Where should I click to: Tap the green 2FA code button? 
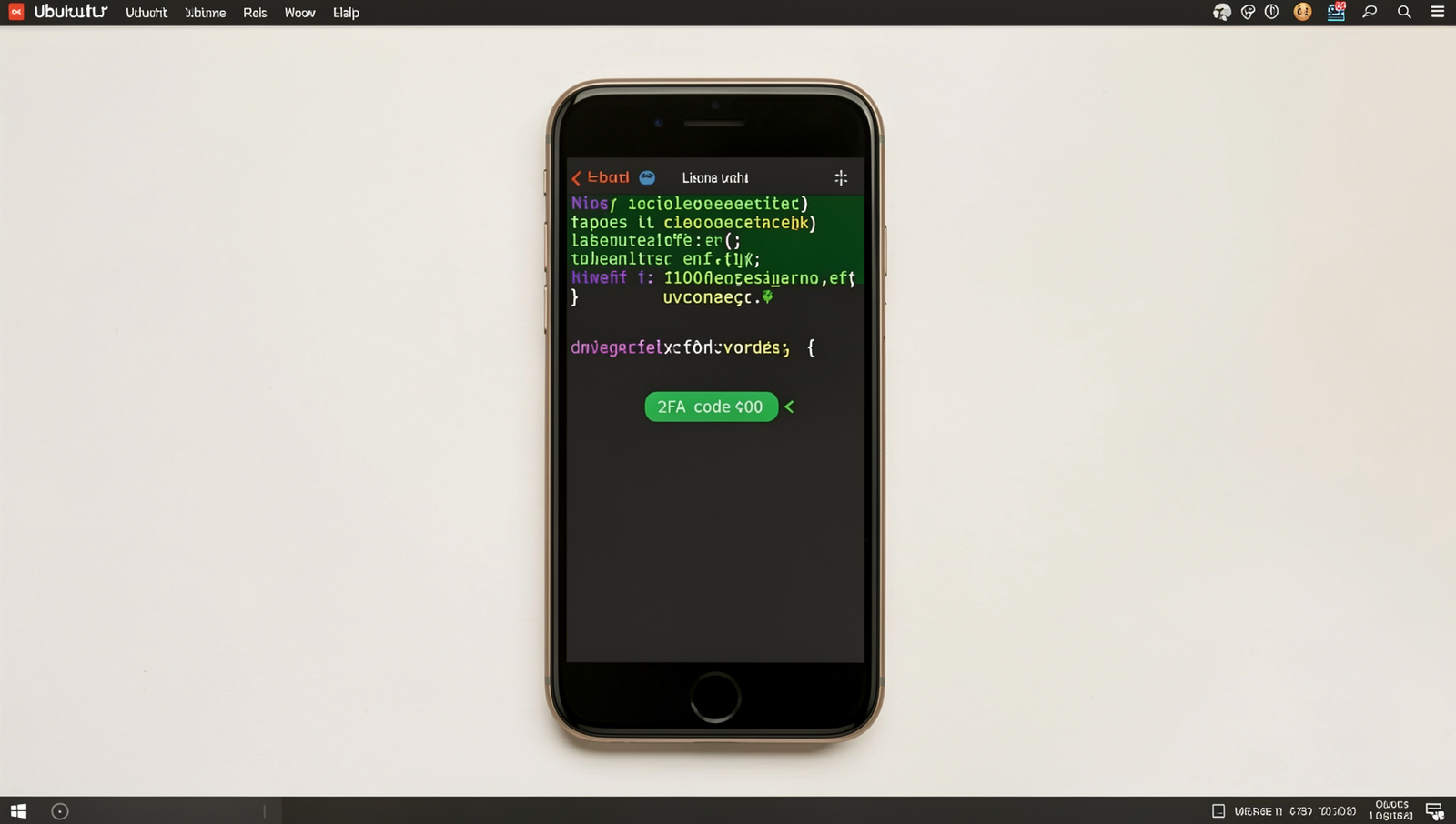point(712,407)
